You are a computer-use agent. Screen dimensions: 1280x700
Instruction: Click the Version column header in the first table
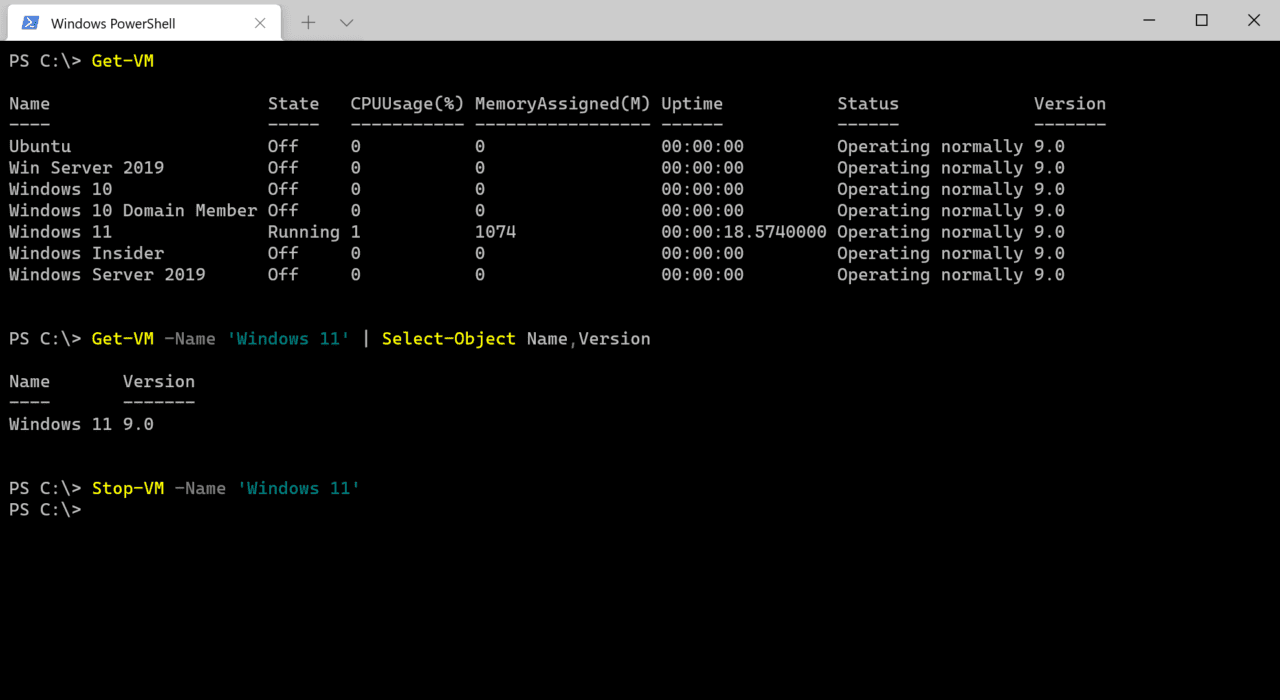[1070, 104]
